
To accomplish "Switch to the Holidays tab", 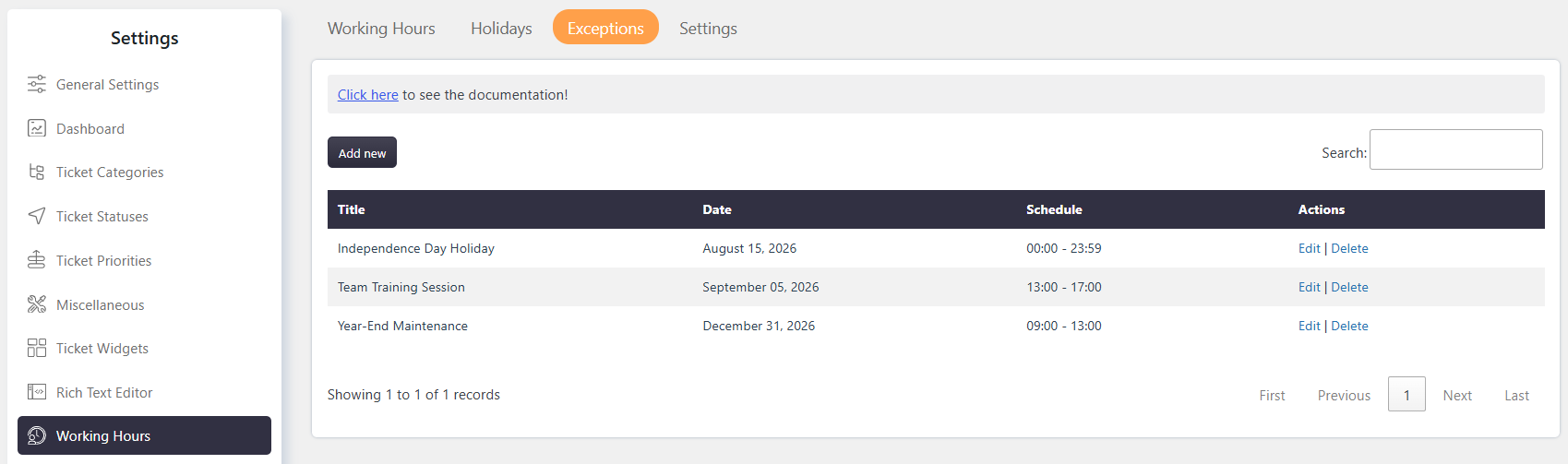I will 501,28.
